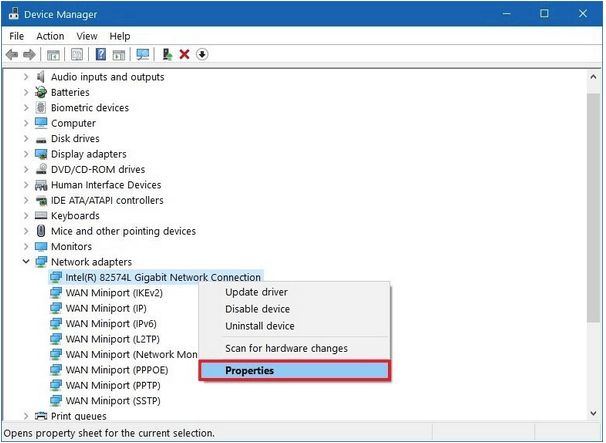Choose Update driver from context menu

(x=294, y=292)
